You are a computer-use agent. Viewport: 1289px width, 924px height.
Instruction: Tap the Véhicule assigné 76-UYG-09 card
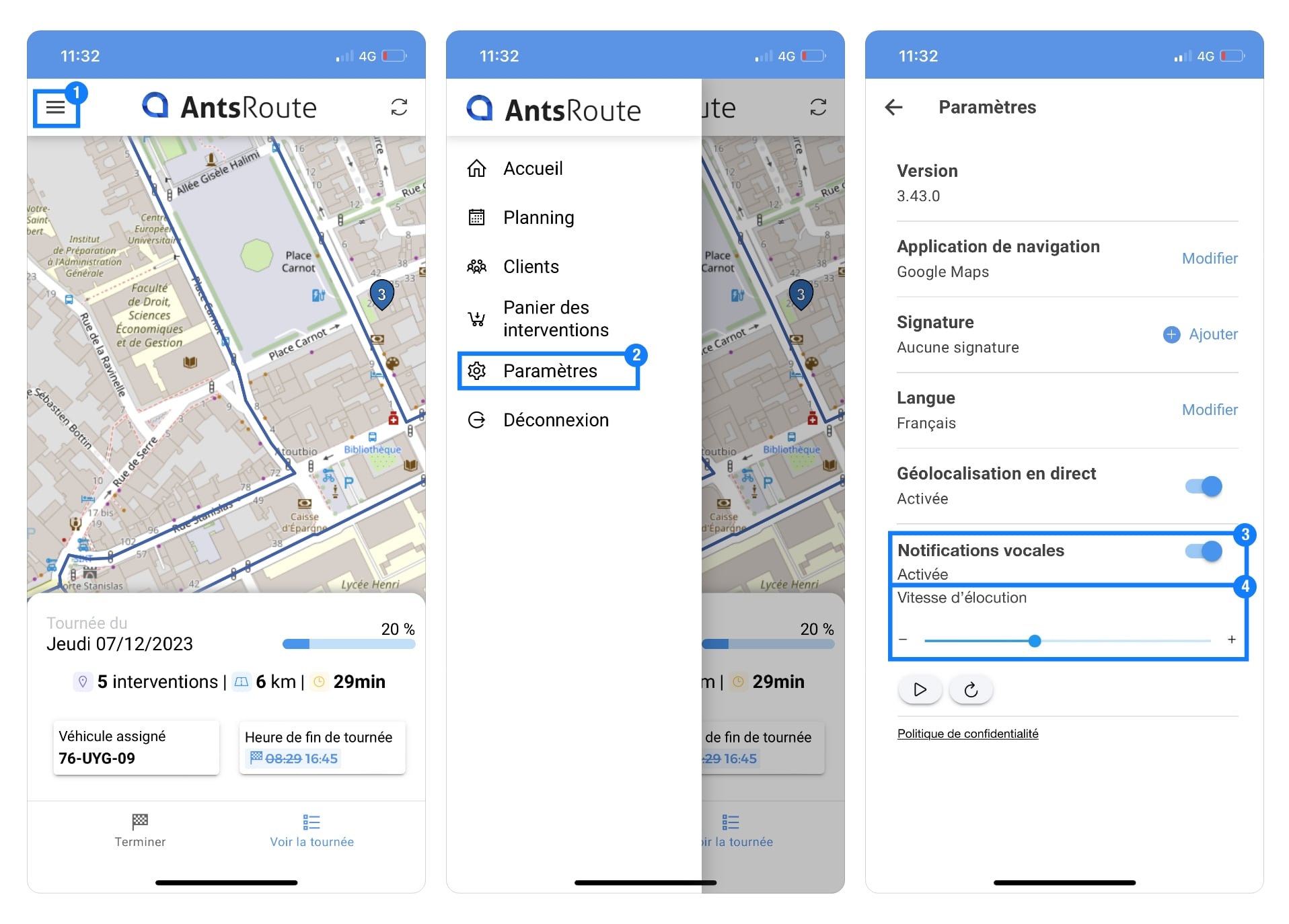pyautogui.click(x=136, y=747)
